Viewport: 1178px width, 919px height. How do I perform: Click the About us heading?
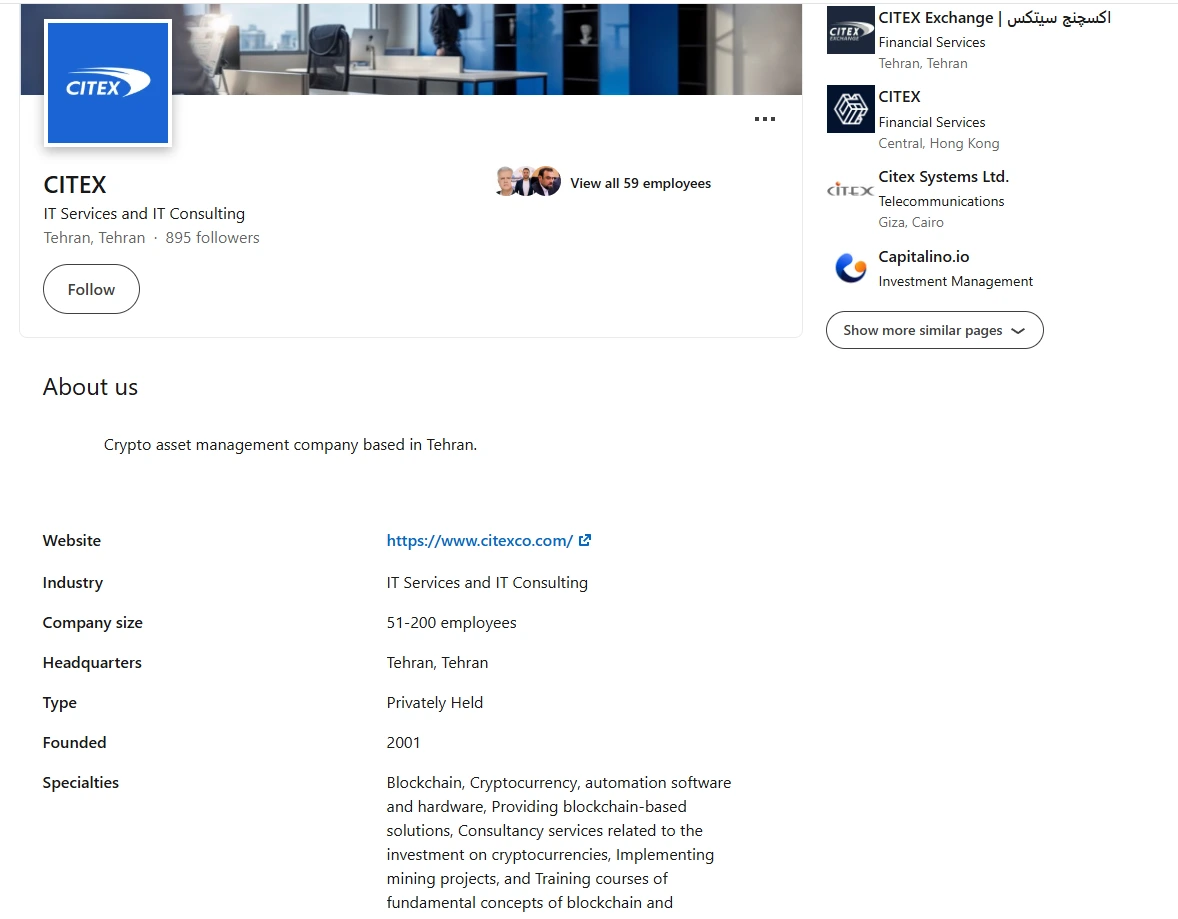[90, 386]
